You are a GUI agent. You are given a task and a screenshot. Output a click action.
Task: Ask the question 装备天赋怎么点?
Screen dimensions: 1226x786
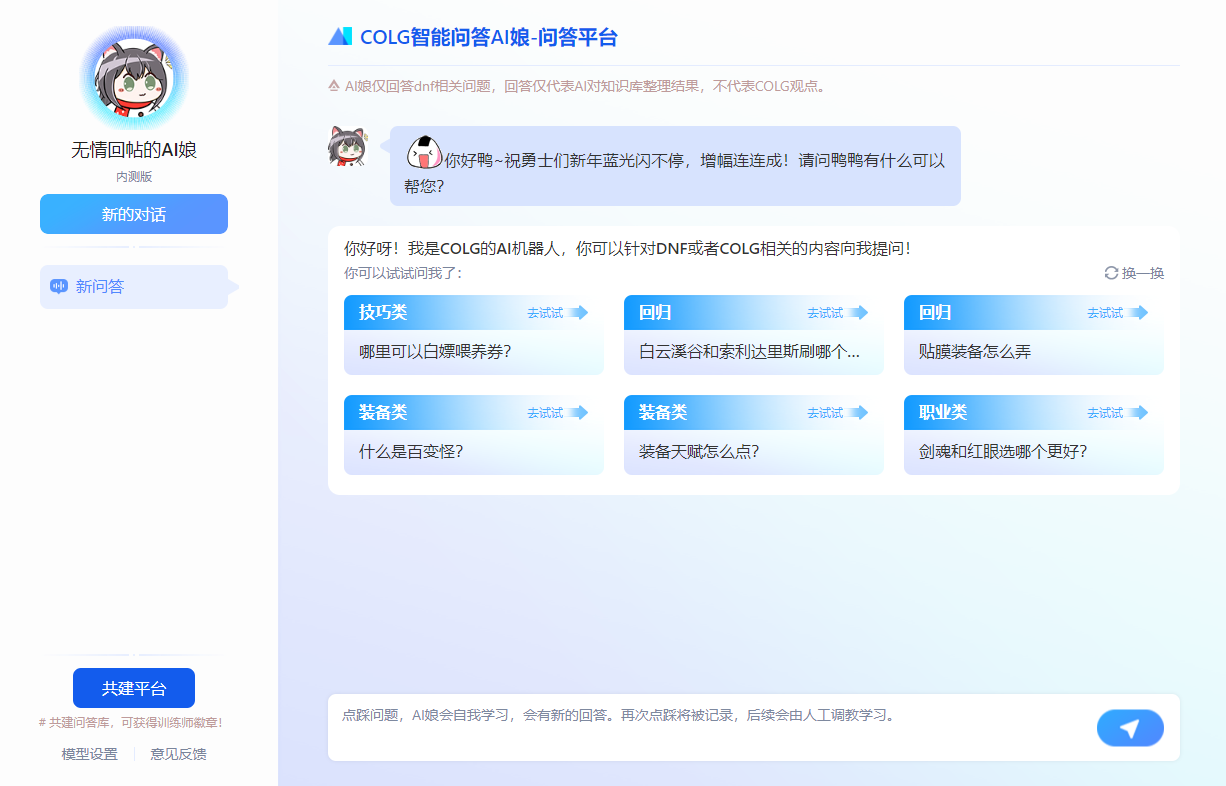699,452
